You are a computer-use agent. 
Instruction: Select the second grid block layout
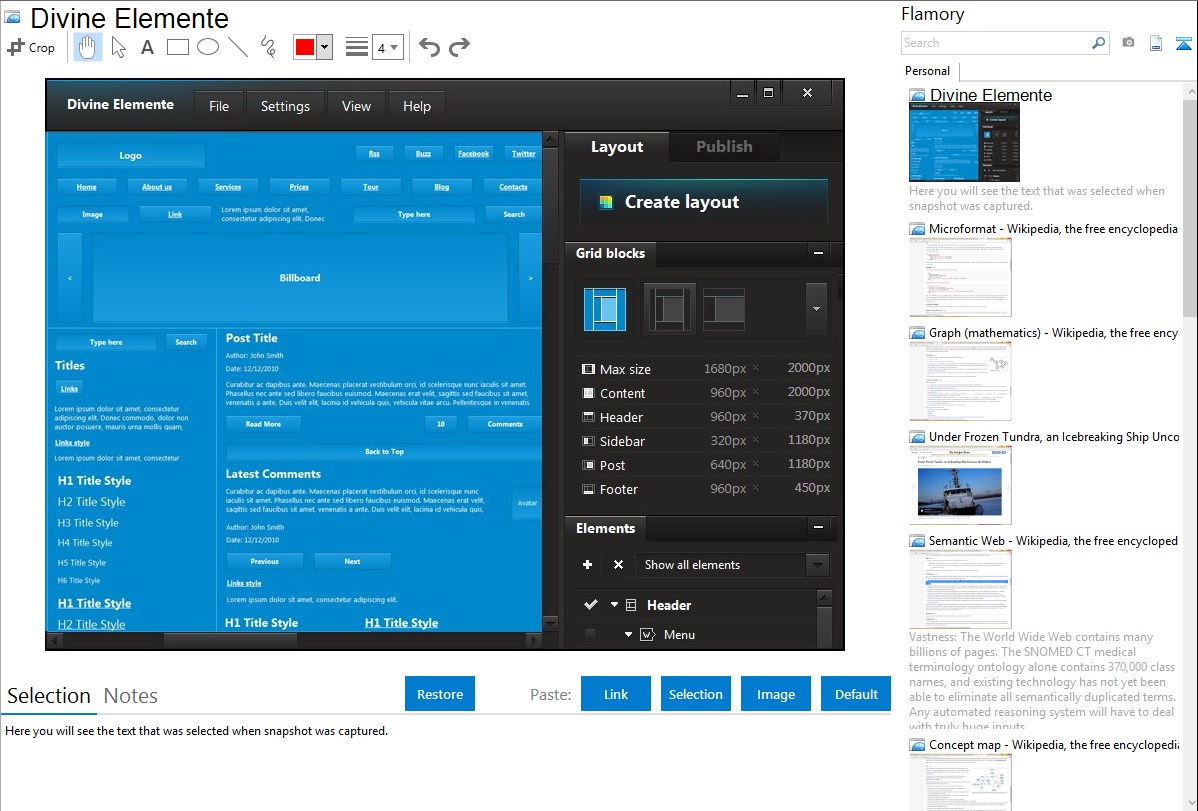(x=669, y=309)
